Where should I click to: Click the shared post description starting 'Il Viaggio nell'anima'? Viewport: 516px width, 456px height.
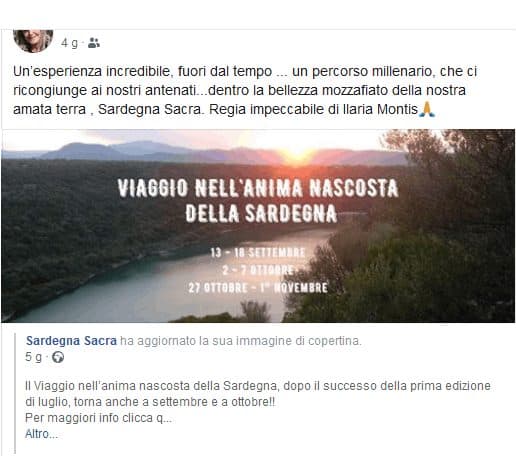pos(258,394)
